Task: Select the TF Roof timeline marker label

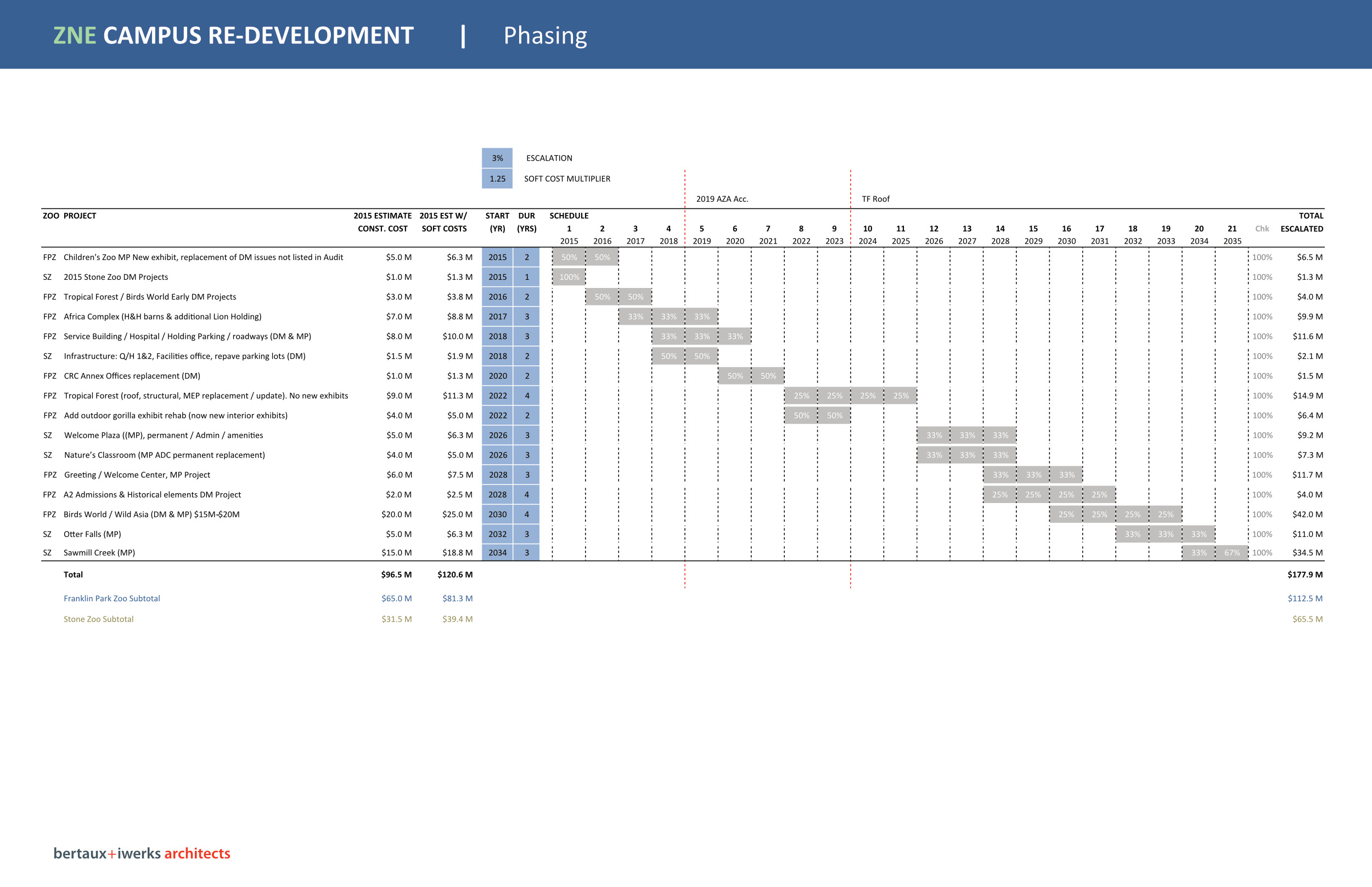Action: point(875,199)
